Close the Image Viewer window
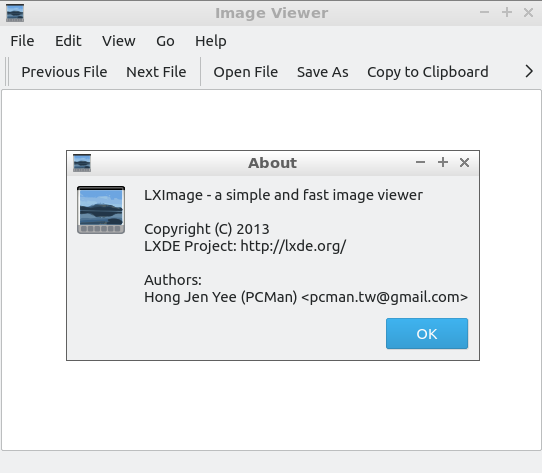This screenshot has height=473, width=542. click(x=528, y=12)
